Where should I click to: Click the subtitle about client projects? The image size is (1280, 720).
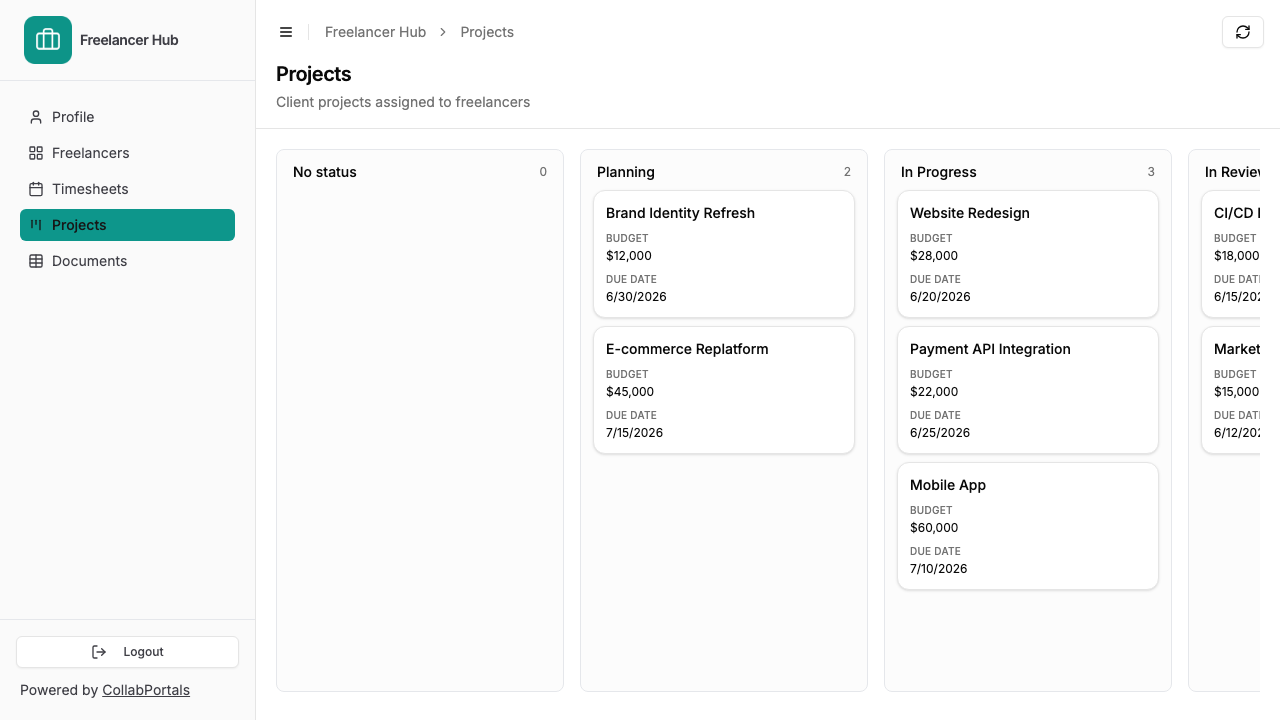pyautogui.click(x=403, y=102)
